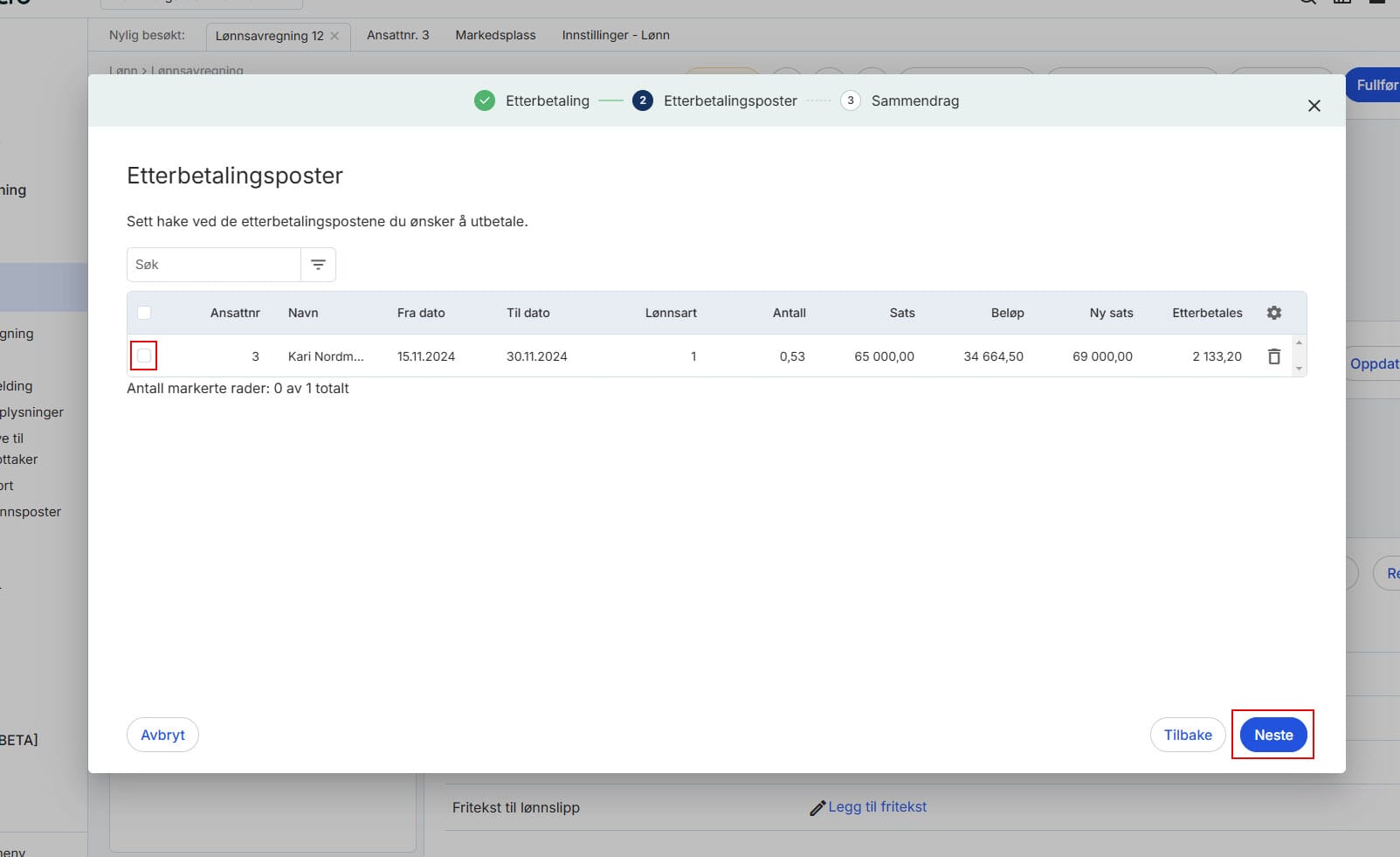Click the 2 133,20 Etterbetales value

click(1217, 356)
